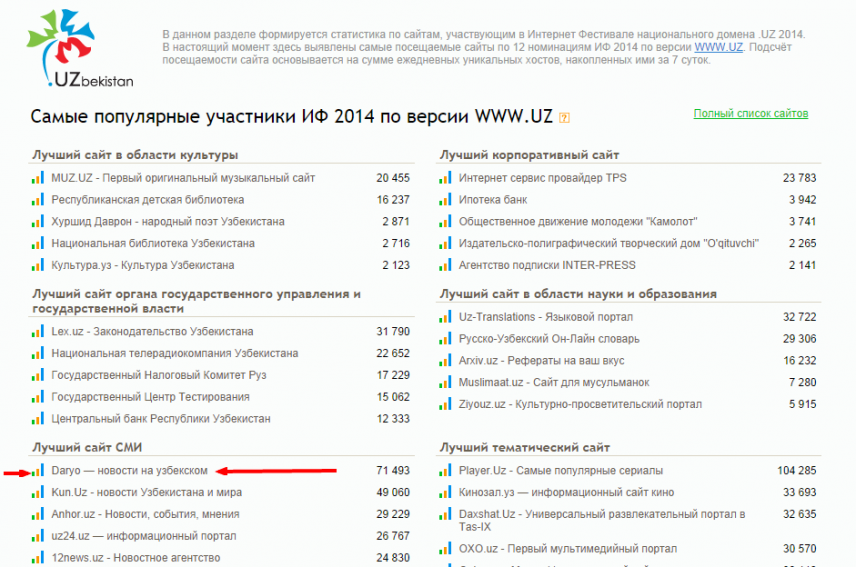Open Kun.Uz - новости Узбекистана и мира

pyautogui.click(x=146, y=492)
